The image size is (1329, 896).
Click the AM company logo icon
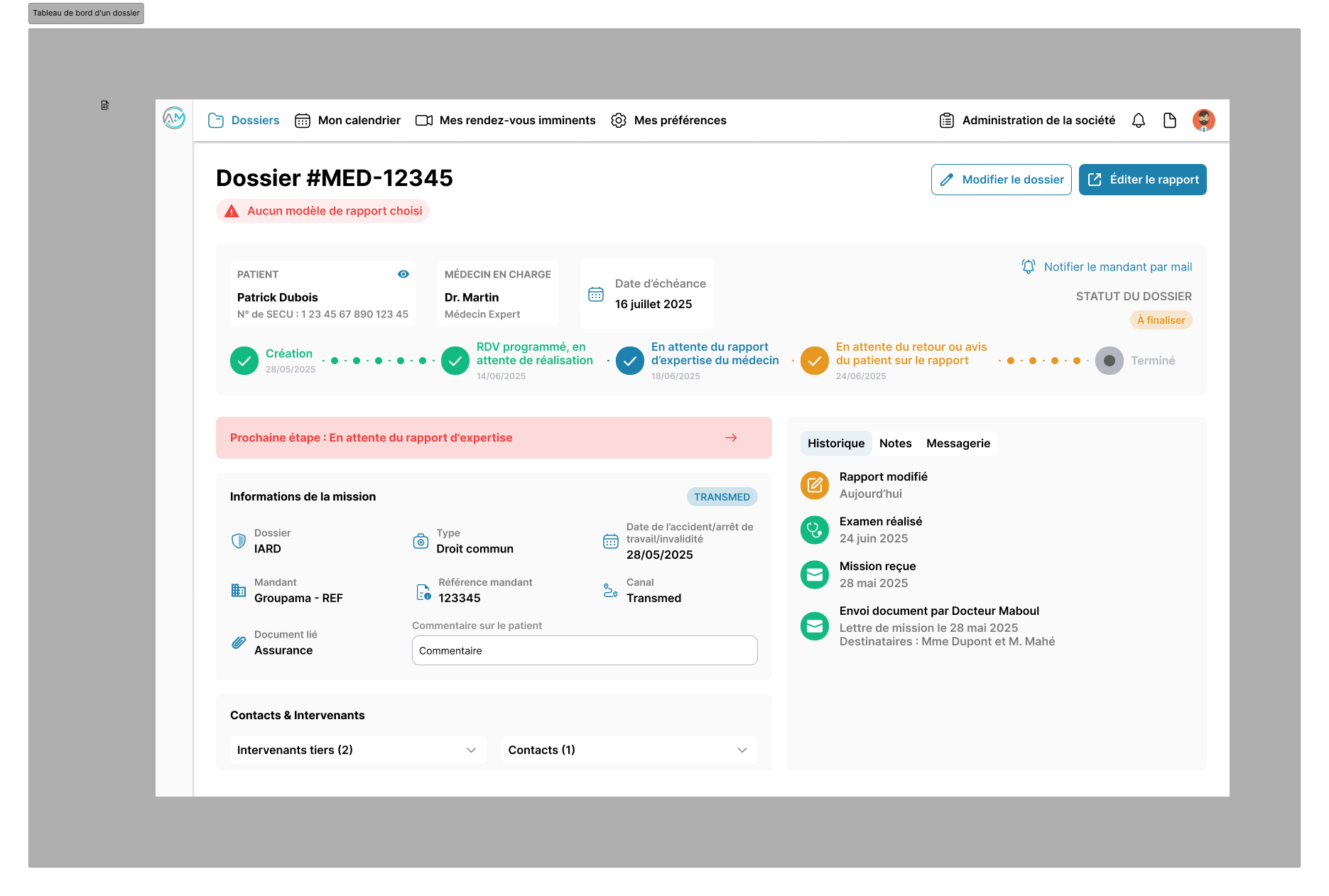[x=174, y=118]
